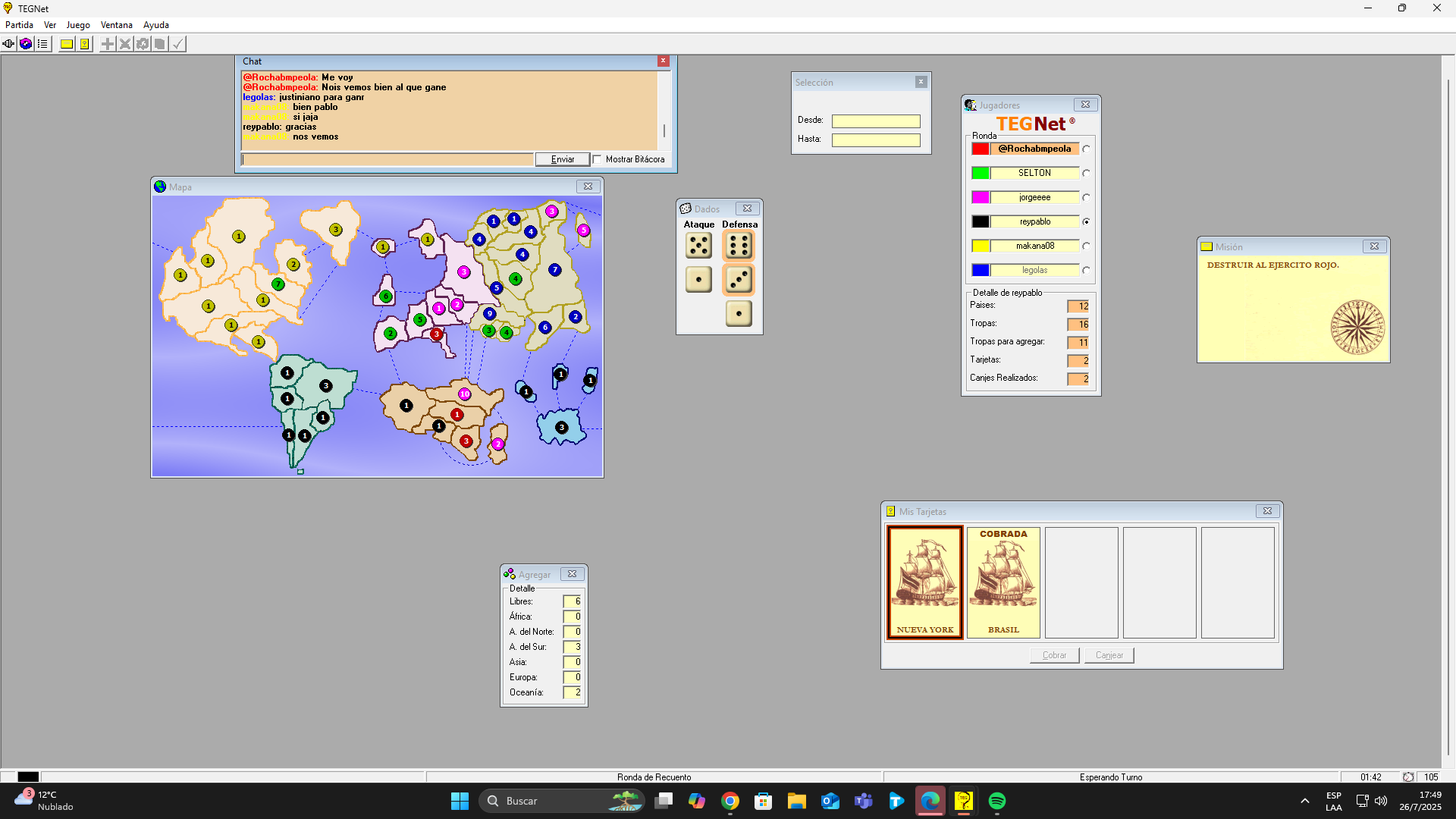The height and width of the screenshot is (819, 1456).
Task: Select radio button next to legolas
Action: pos(1087,271)
